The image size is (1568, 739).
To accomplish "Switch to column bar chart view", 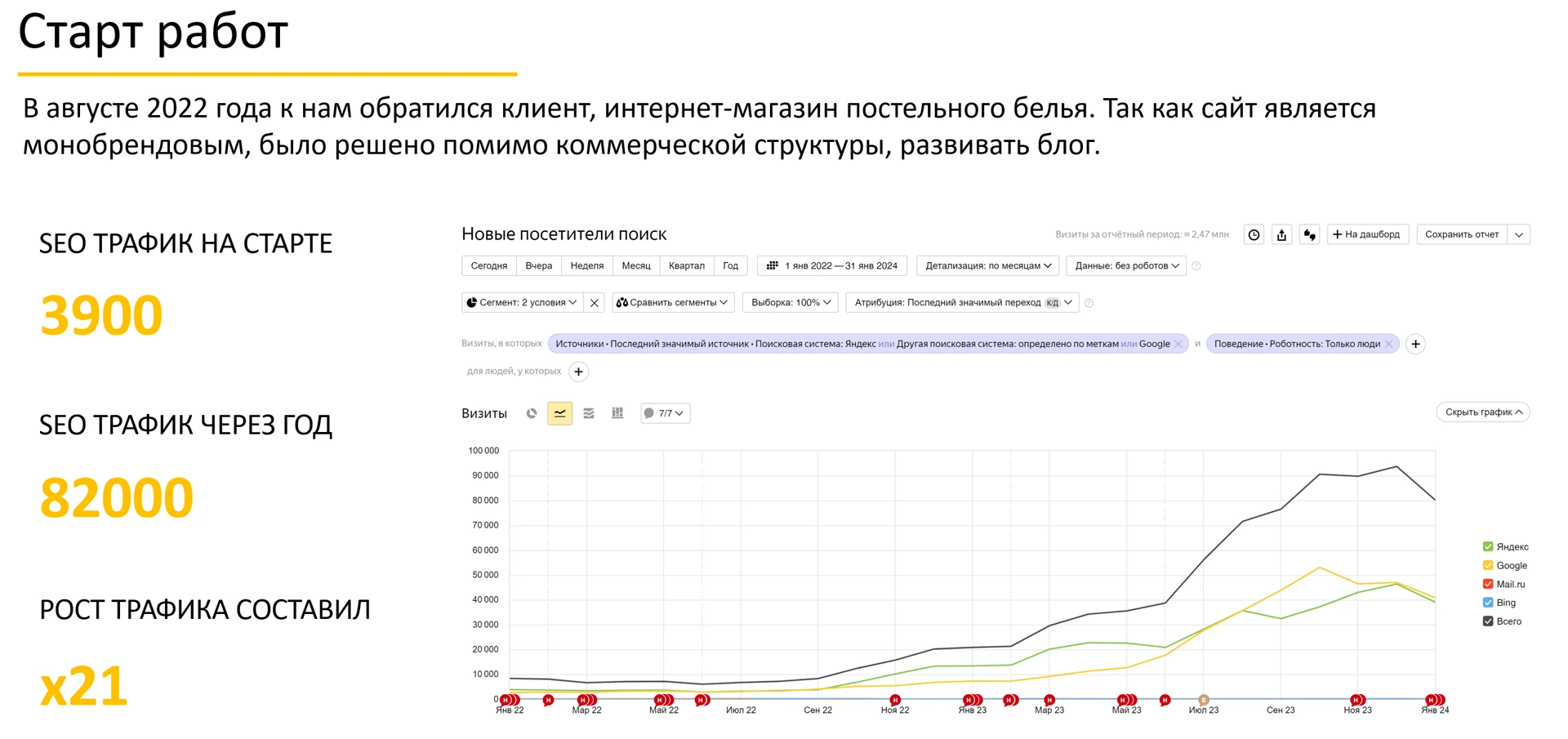I will pos(617,413).
